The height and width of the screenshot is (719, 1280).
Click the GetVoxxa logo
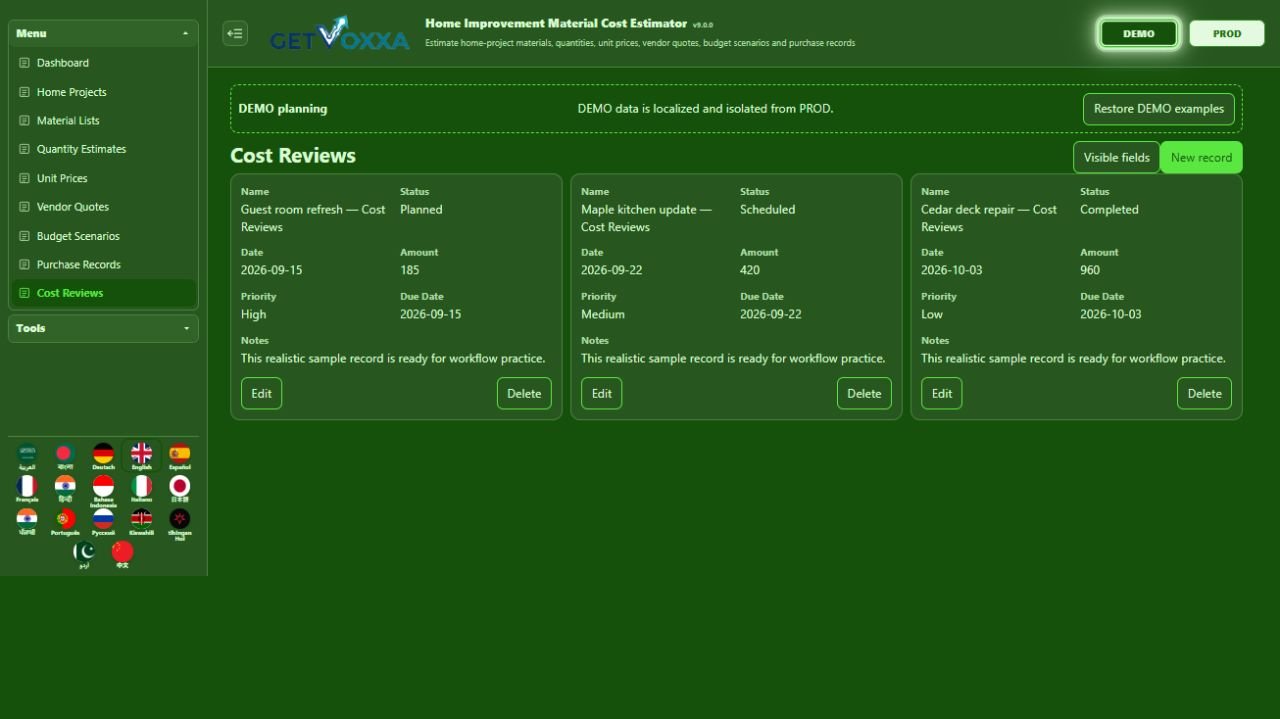tap(339, 34)
